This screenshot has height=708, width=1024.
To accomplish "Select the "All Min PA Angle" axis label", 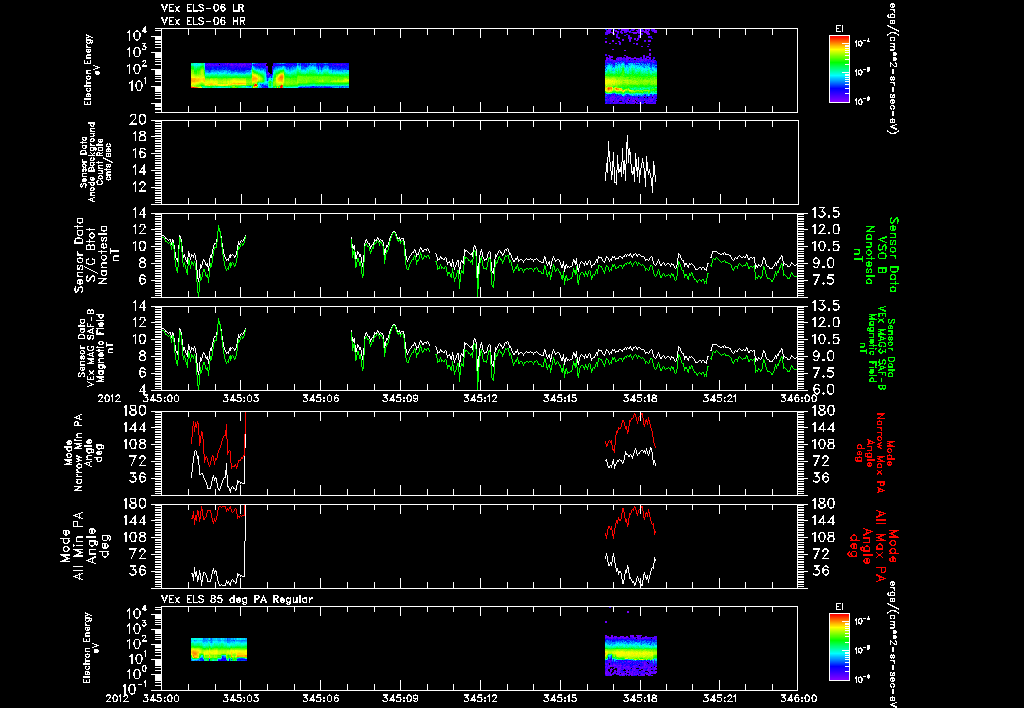I will 84,545.
